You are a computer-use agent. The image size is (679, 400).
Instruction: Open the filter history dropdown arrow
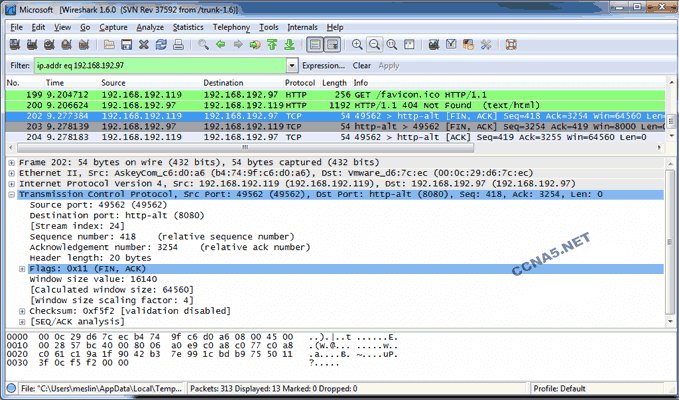[292, 66]
